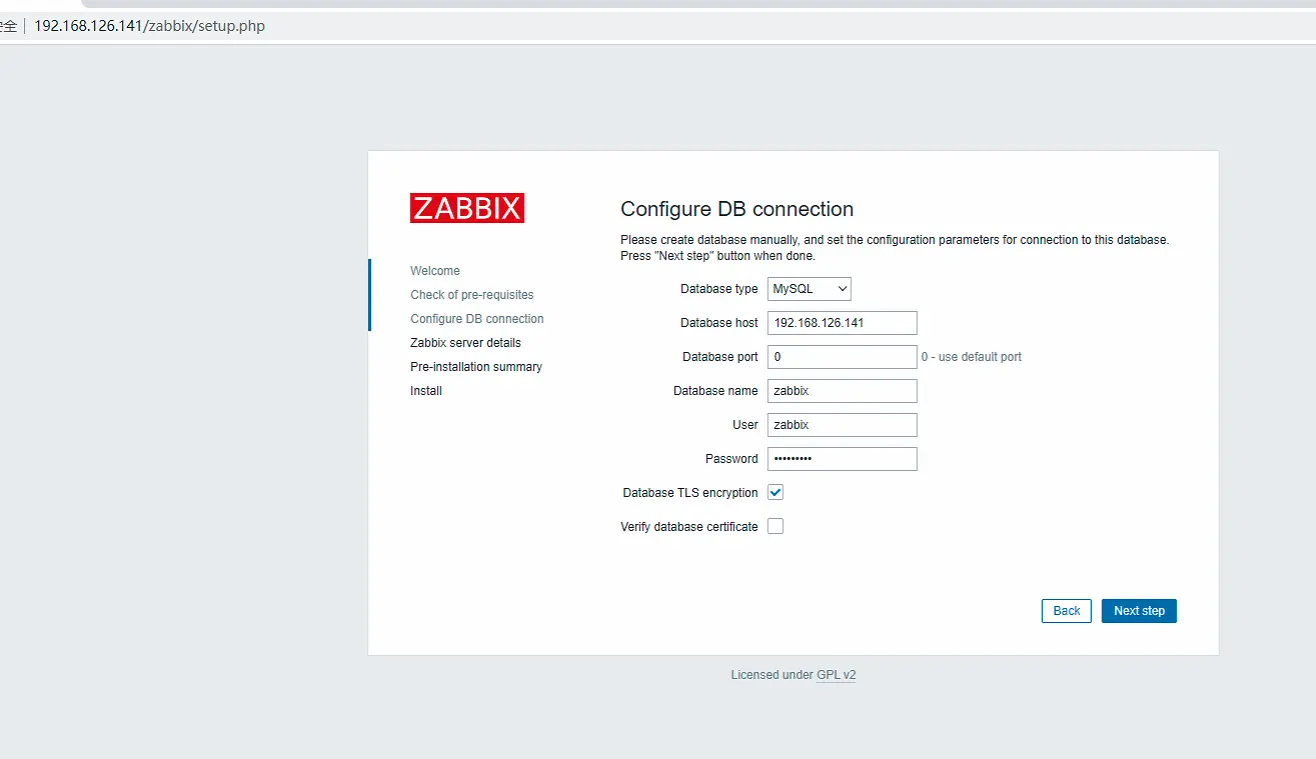This screenshot has height=759, width=1316.
Task: Click the 'Licensed under' footer text
Action: click(772, 675)
